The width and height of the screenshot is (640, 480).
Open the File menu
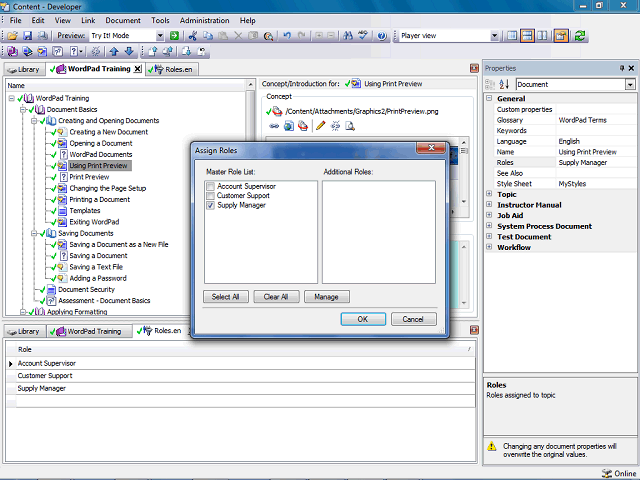click(x=16, y=20)
